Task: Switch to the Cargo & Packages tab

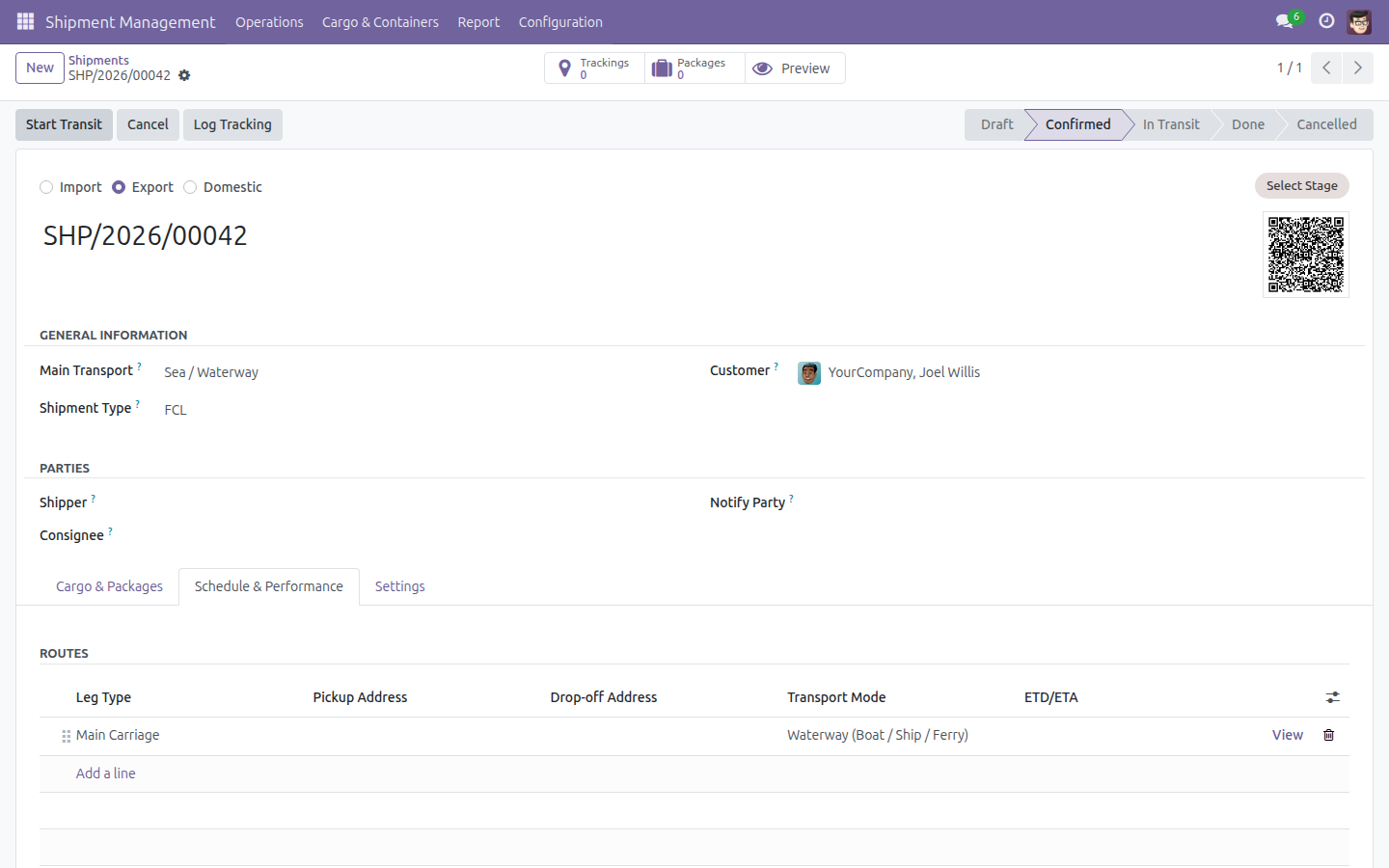Action: click(x=109, y=586)
